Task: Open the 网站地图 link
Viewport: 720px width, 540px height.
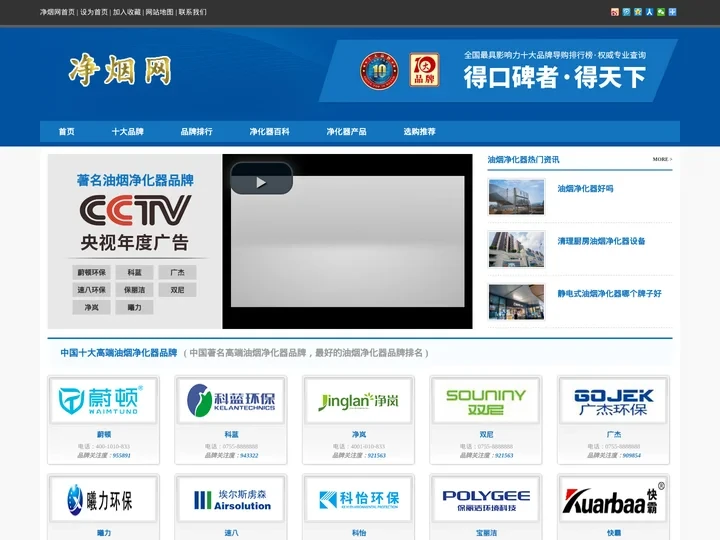Action: pyautogui.click(x=159, y=12)
